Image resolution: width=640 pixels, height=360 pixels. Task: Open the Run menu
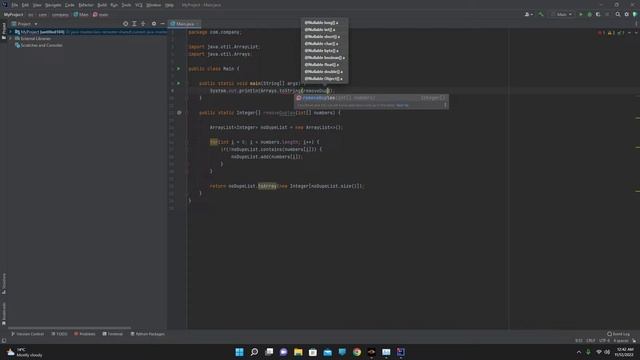pos(114,5)
